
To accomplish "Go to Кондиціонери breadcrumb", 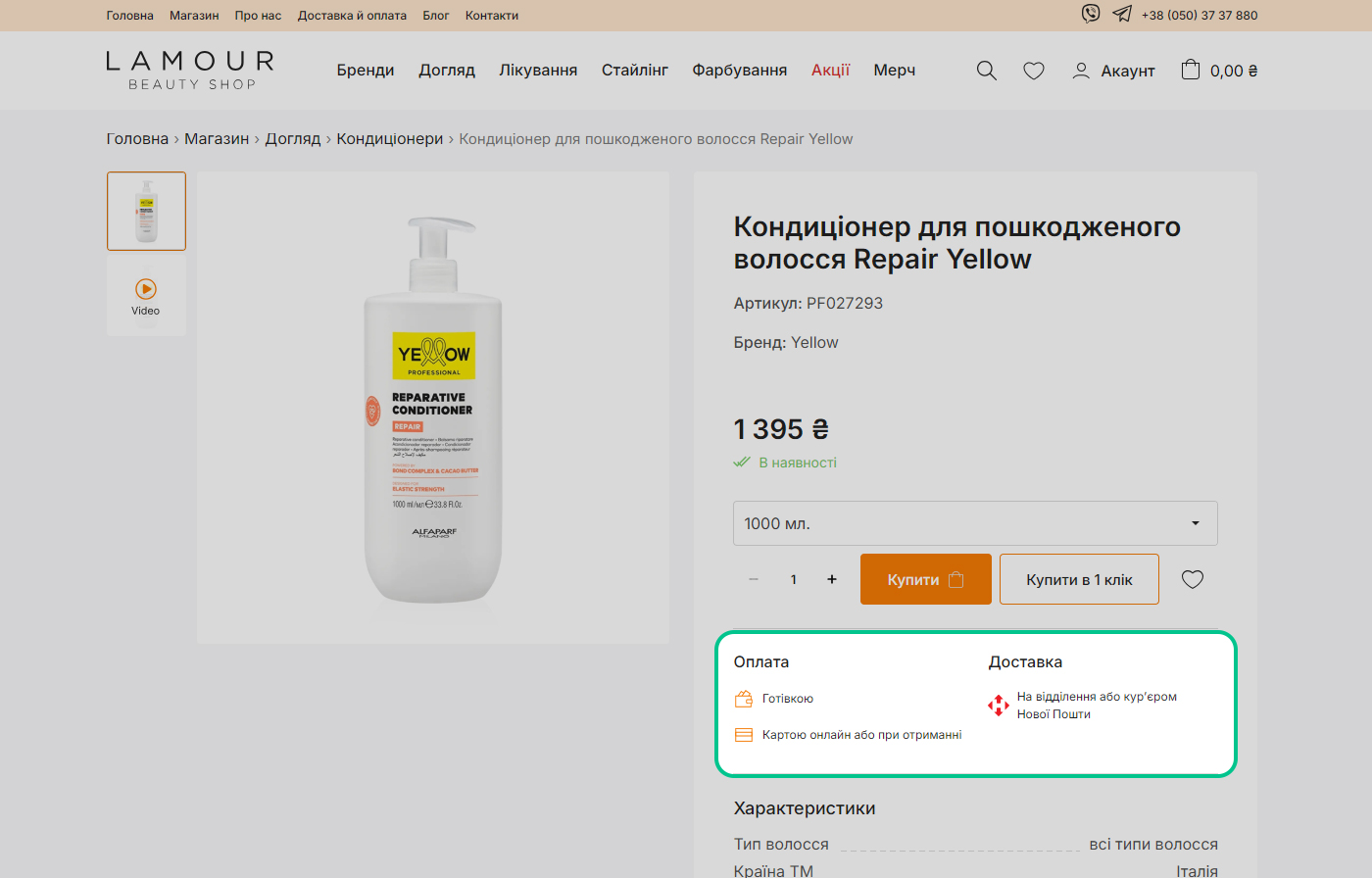I will pyautogui.click(x=390, y=139).
